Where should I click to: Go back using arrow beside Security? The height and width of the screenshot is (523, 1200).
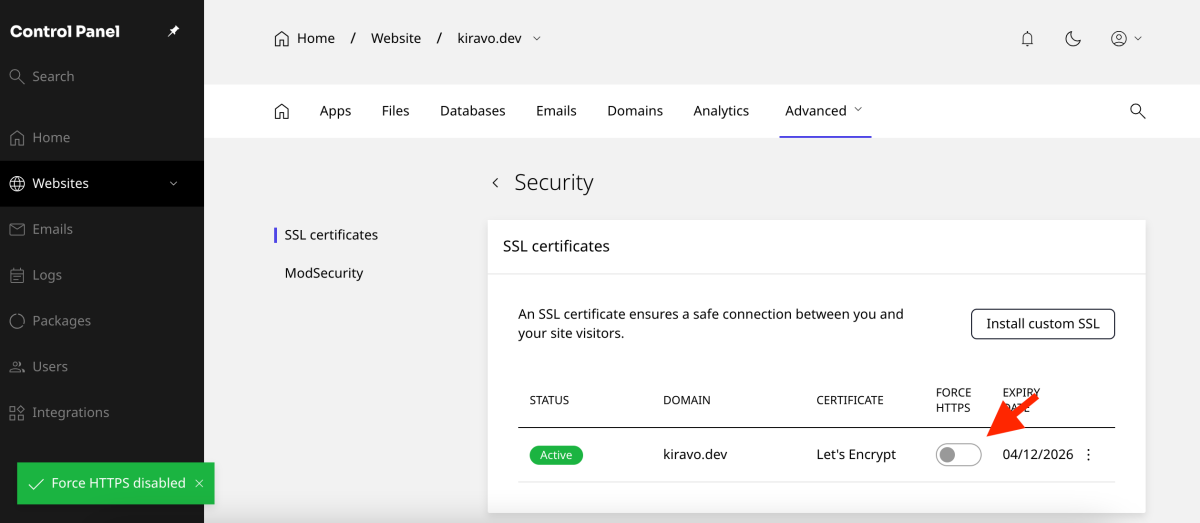[x=495, y=183]
